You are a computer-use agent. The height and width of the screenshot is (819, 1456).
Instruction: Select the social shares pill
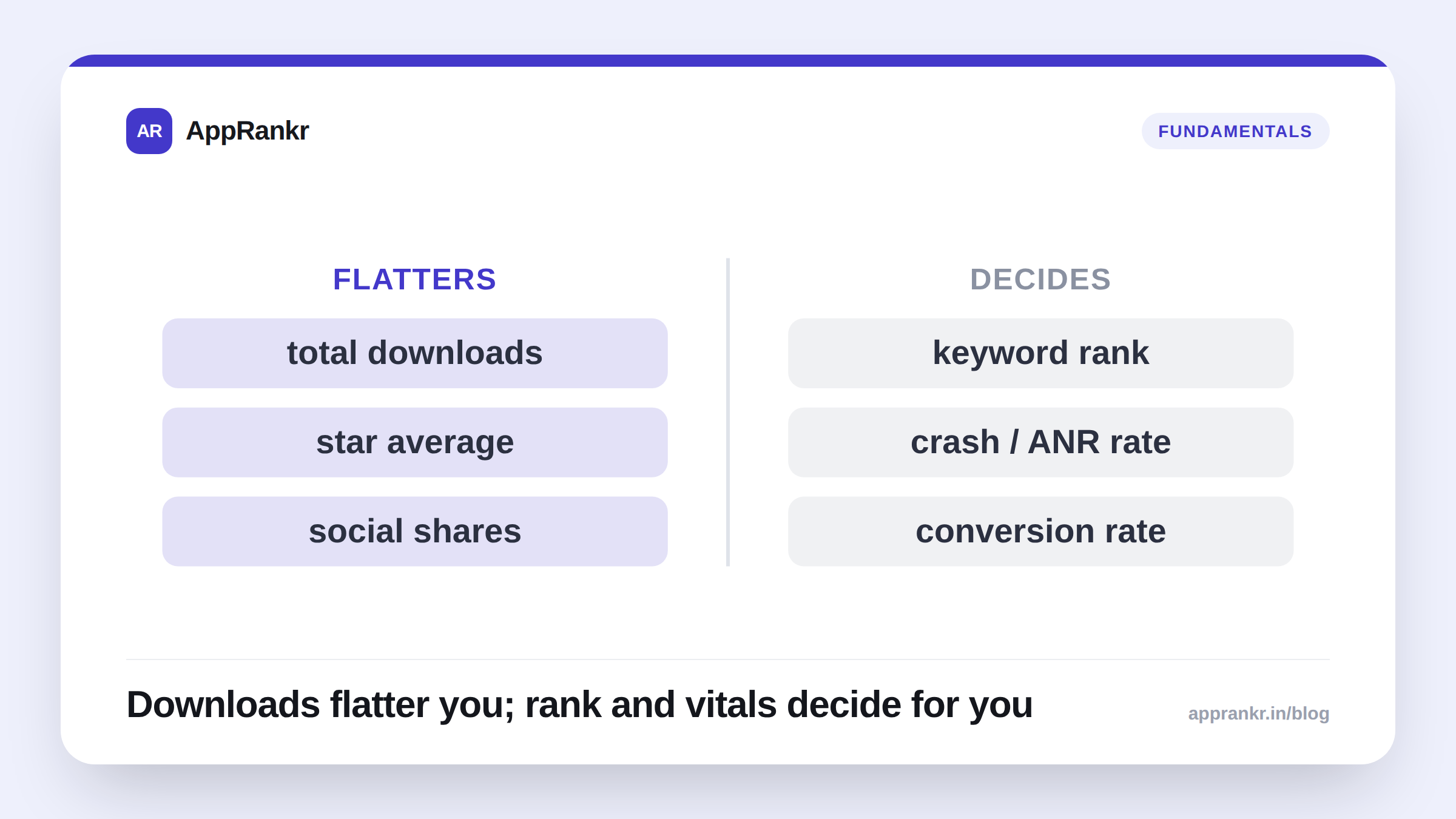[x=415, y=531]
